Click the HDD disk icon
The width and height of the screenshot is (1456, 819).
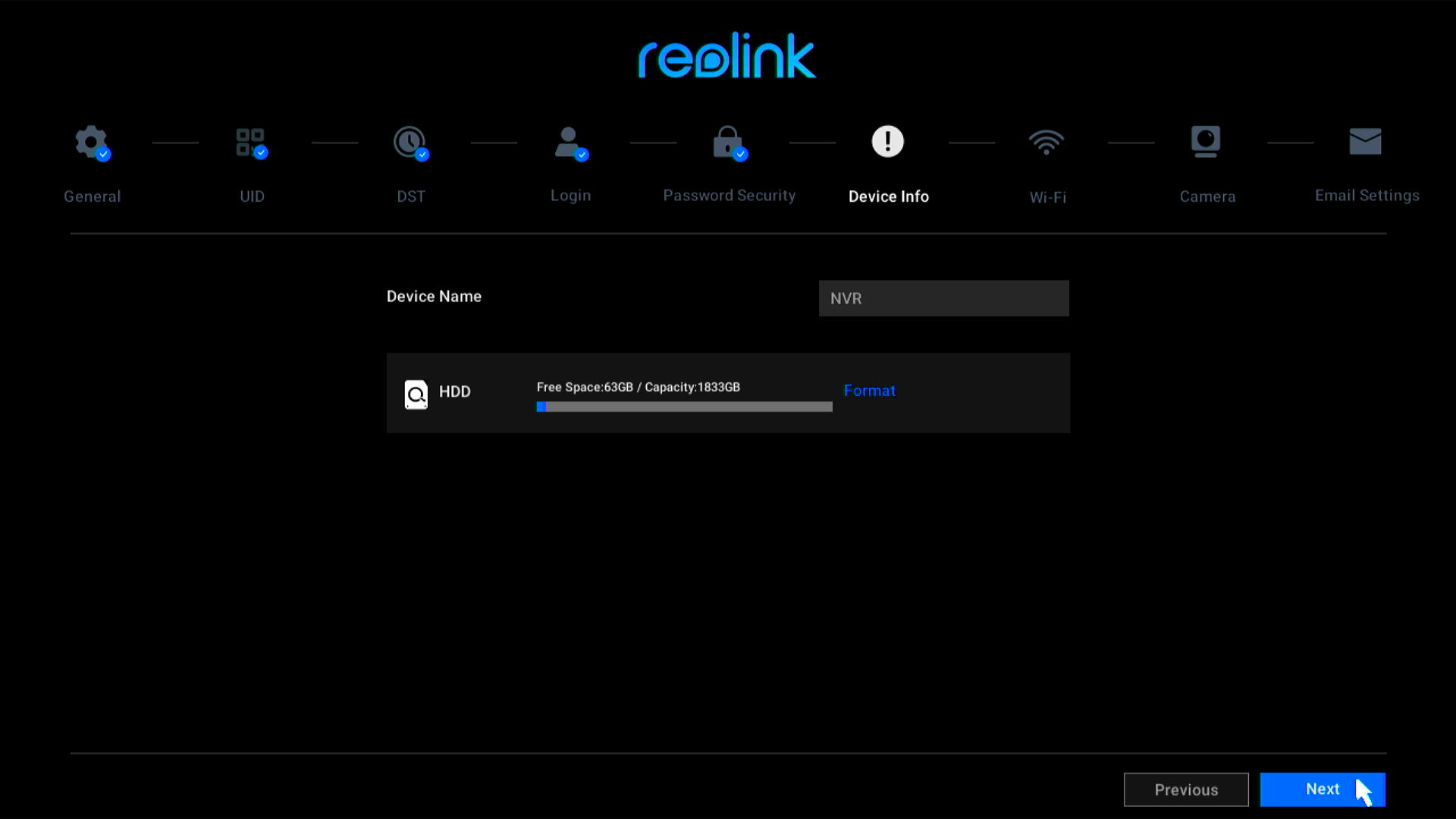tap(416, 394)
